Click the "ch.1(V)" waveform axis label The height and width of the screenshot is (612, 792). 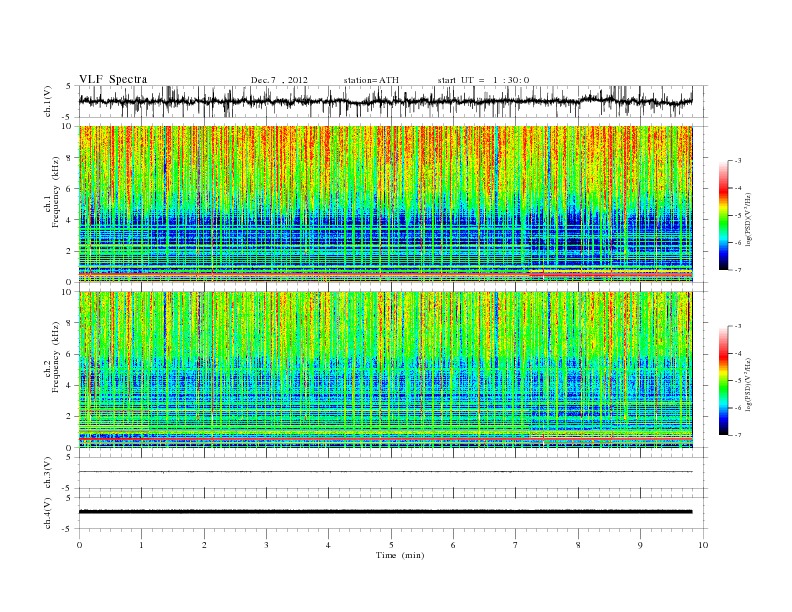[48, 101]
